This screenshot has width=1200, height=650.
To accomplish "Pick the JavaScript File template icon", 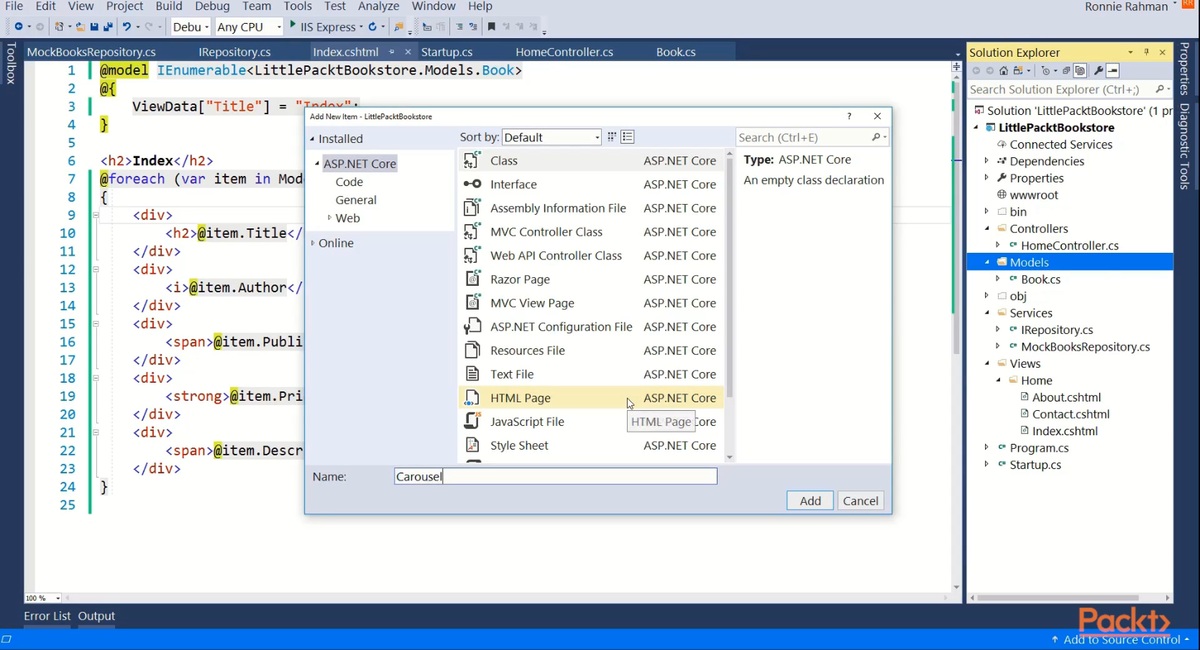I will (x=472, y=421).
